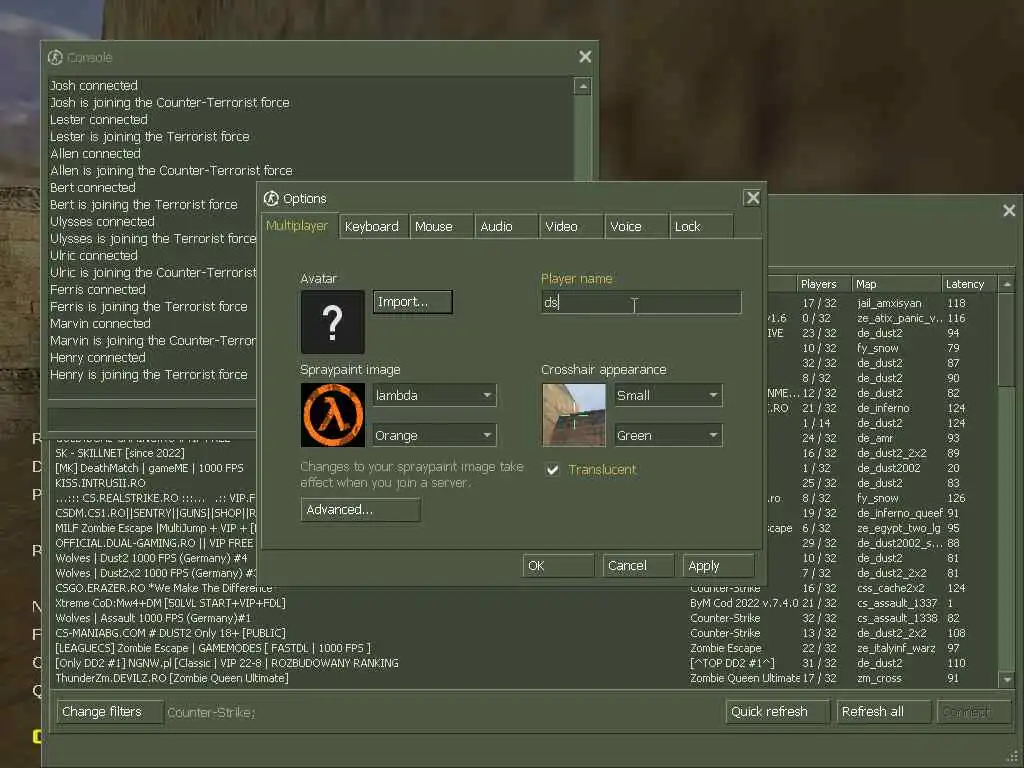Close the server browser window

(1009, 210)
